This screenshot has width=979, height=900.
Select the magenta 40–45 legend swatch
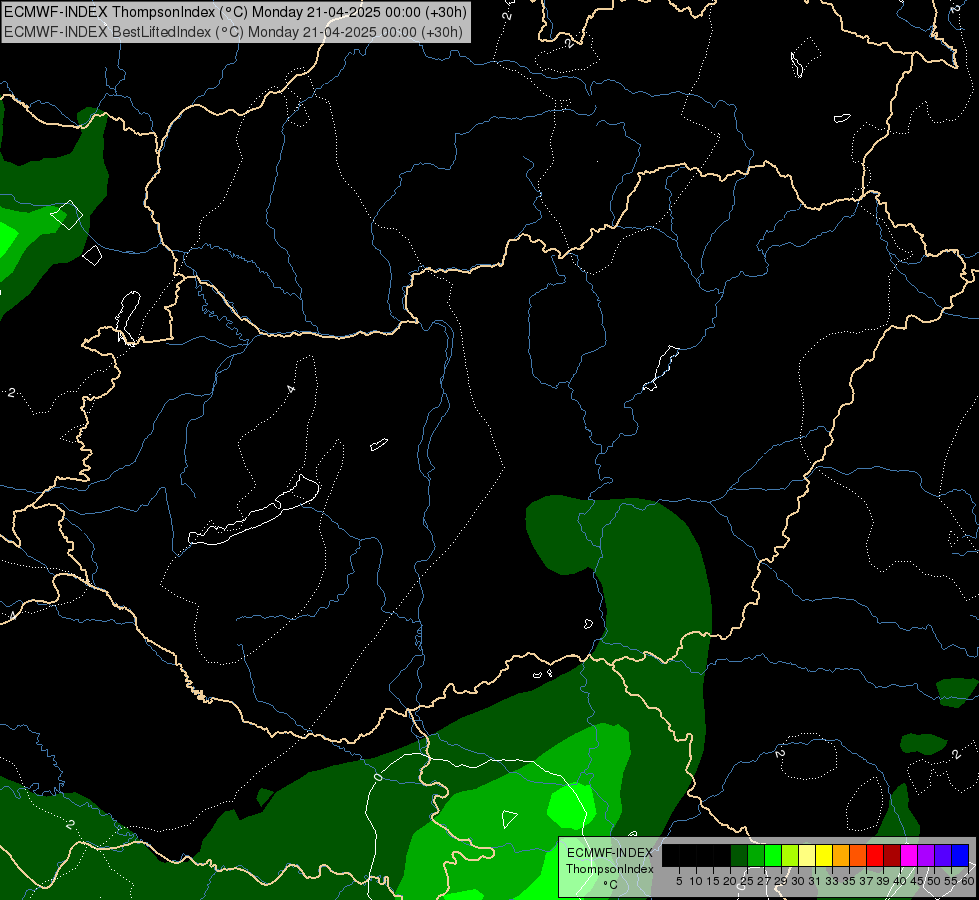(909, 855)
